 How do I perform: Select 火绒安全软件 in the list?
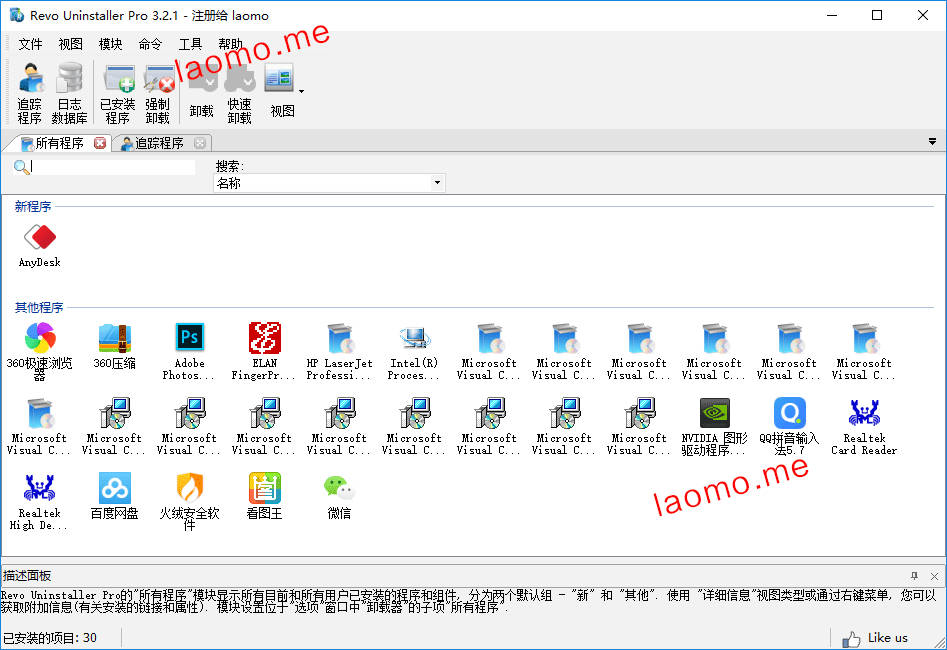coord(190,501)
